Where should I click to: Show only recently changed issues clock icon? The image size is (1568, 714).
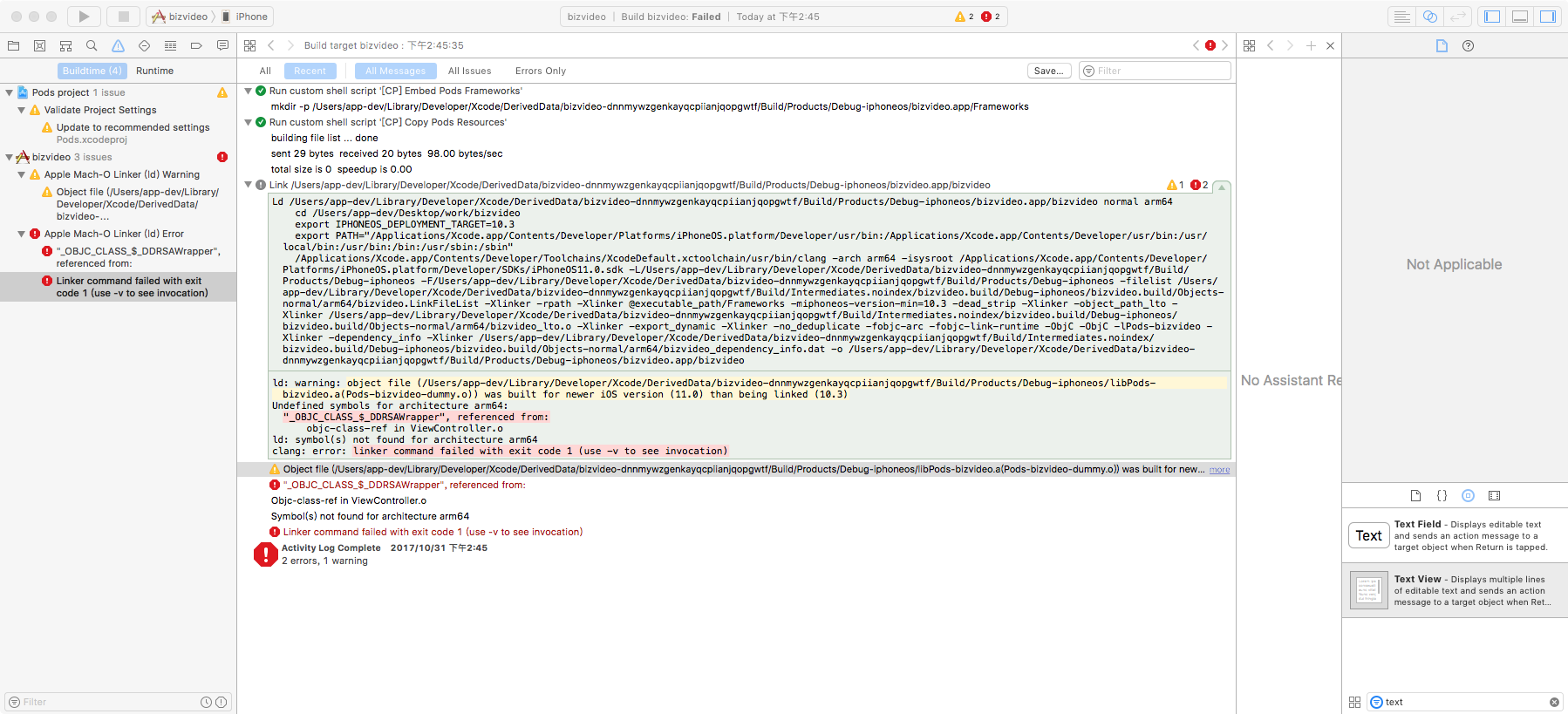(206, 702)
